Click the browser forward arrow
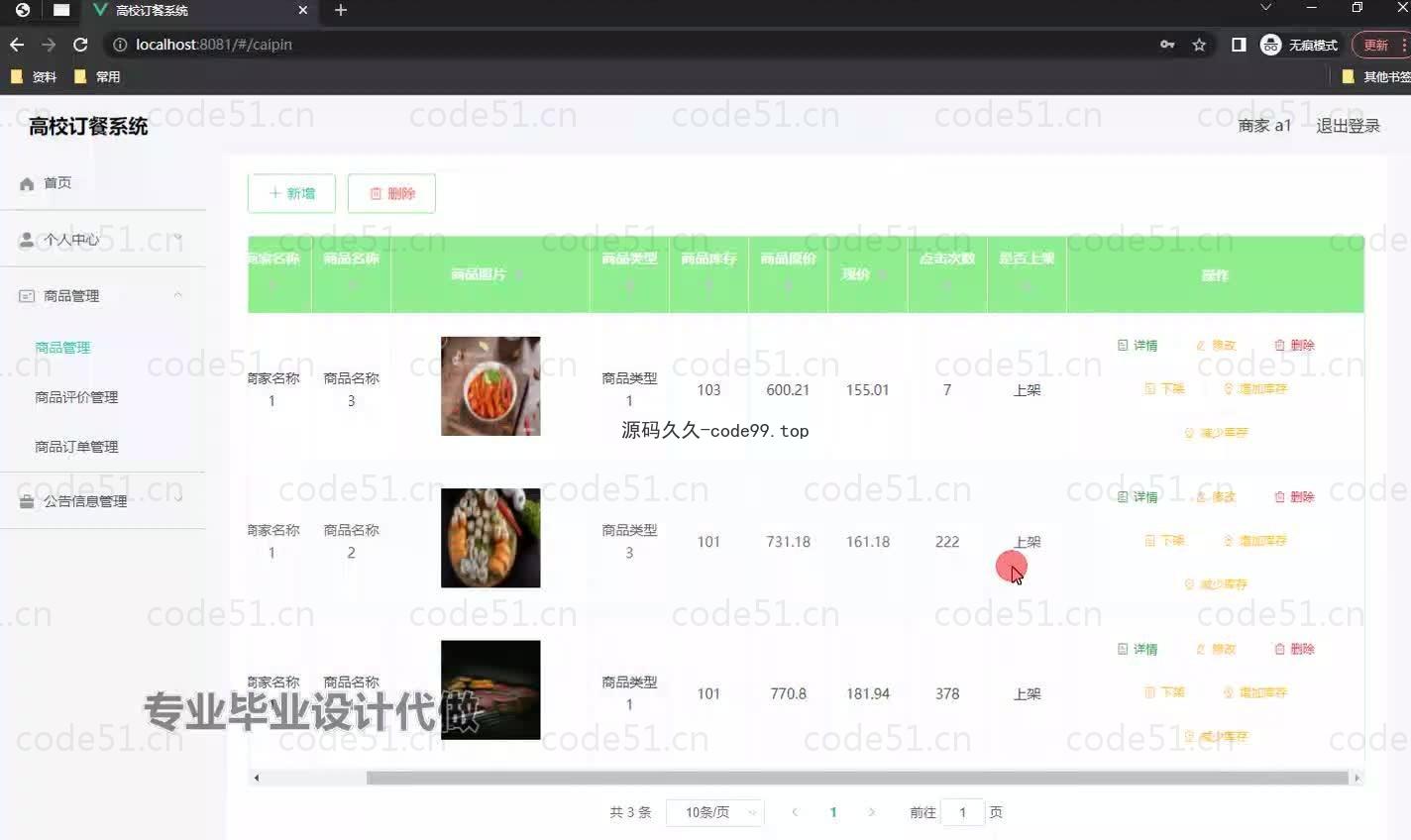Screen dimensions: 1411x840 click(x=49, y=45)
